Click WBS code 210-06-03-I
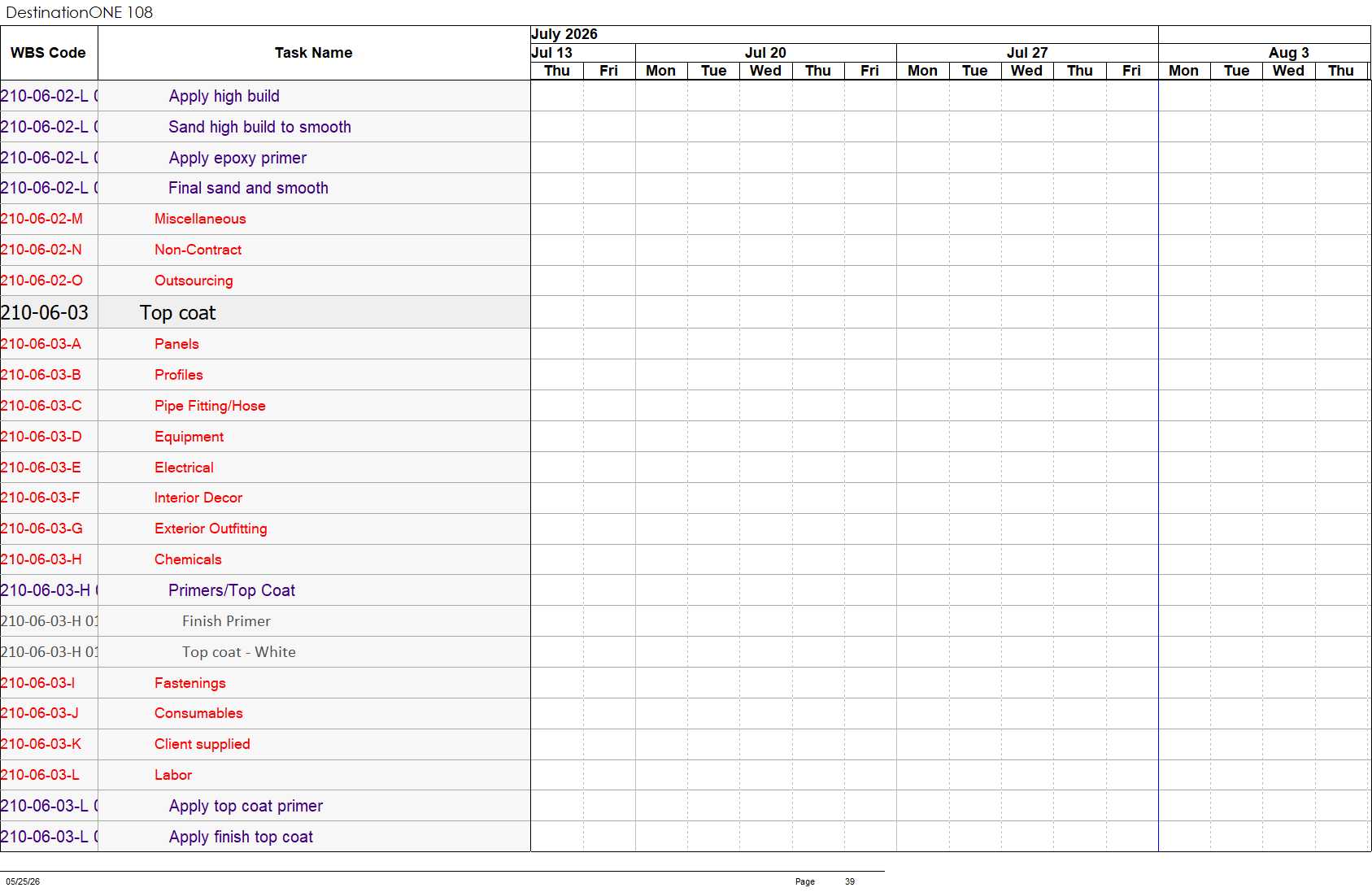This screenshot has height=892, width=1372. [x=38, y=683]
